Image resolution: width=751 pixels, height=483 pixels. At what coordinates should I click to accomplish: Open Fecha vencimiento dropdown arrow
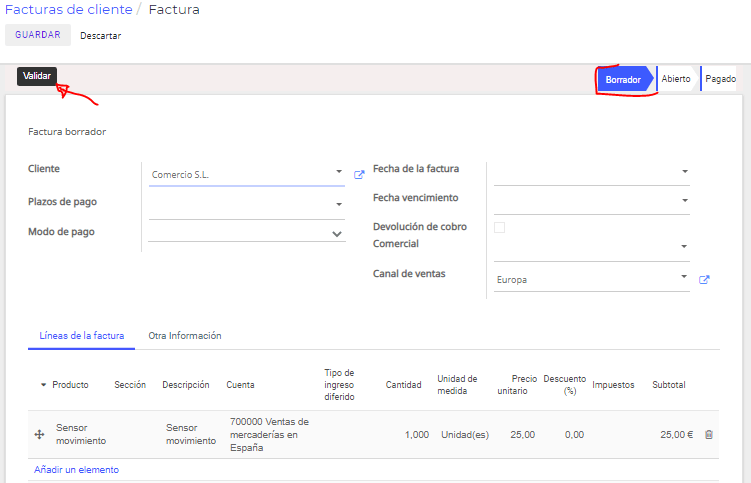click(685, 200)
